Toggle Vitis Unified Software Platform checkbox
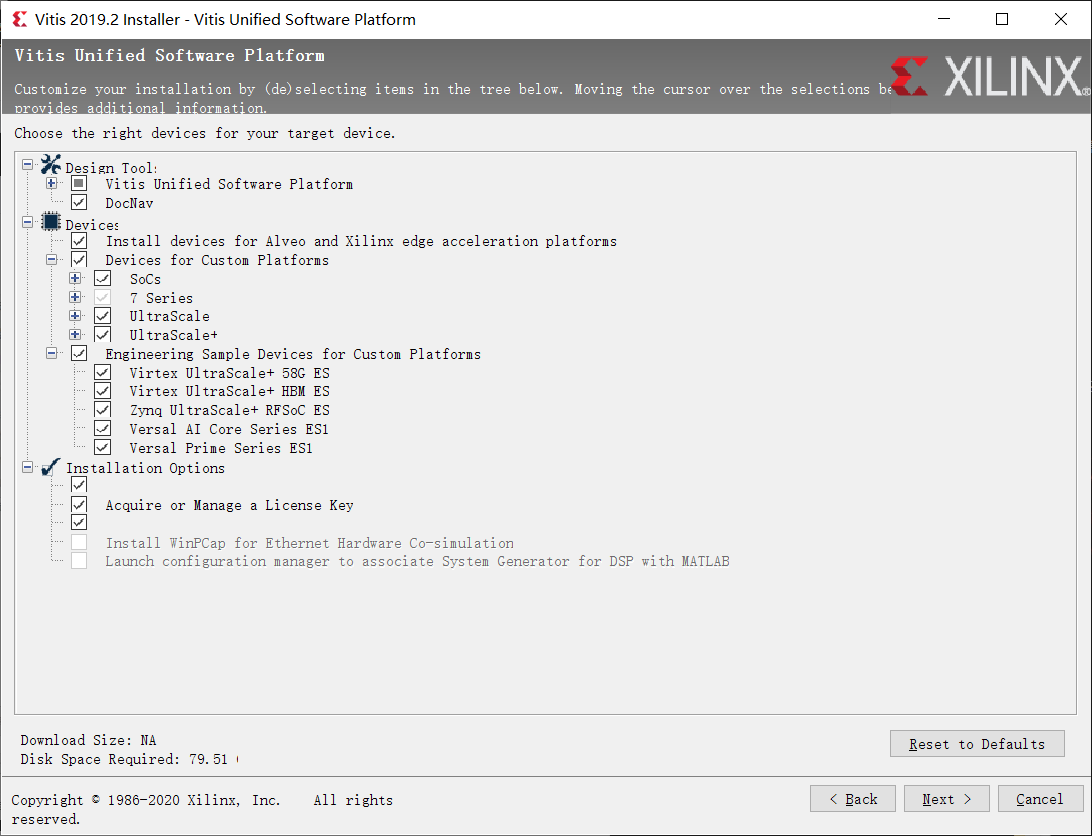This screenshot has height=836, width=1092. click(79, 183)
